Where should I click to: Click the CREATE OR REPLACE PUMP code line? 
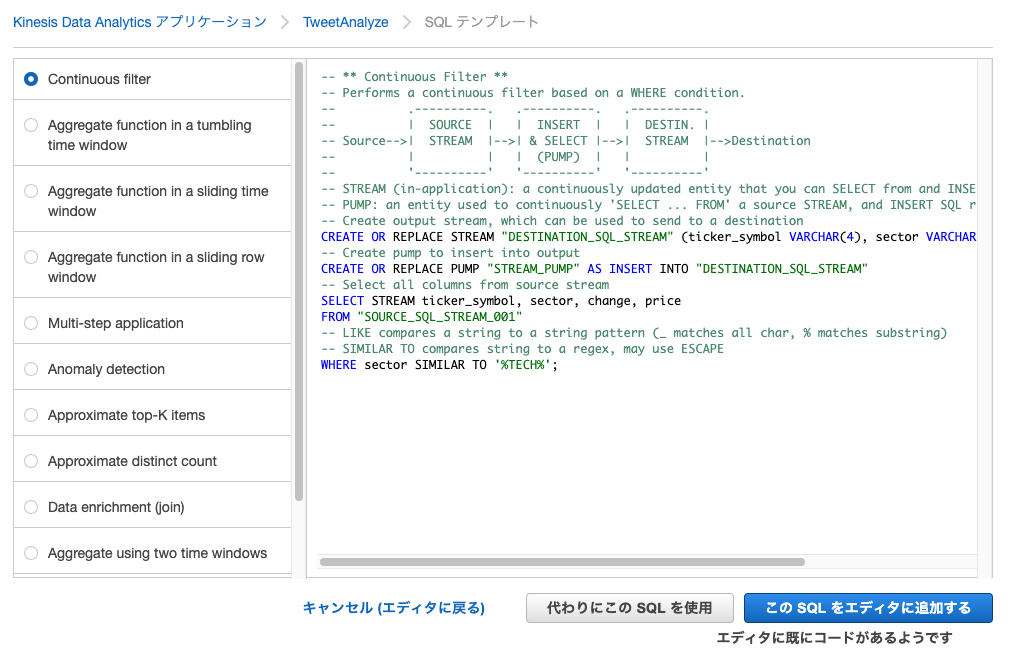coord(594,269)
